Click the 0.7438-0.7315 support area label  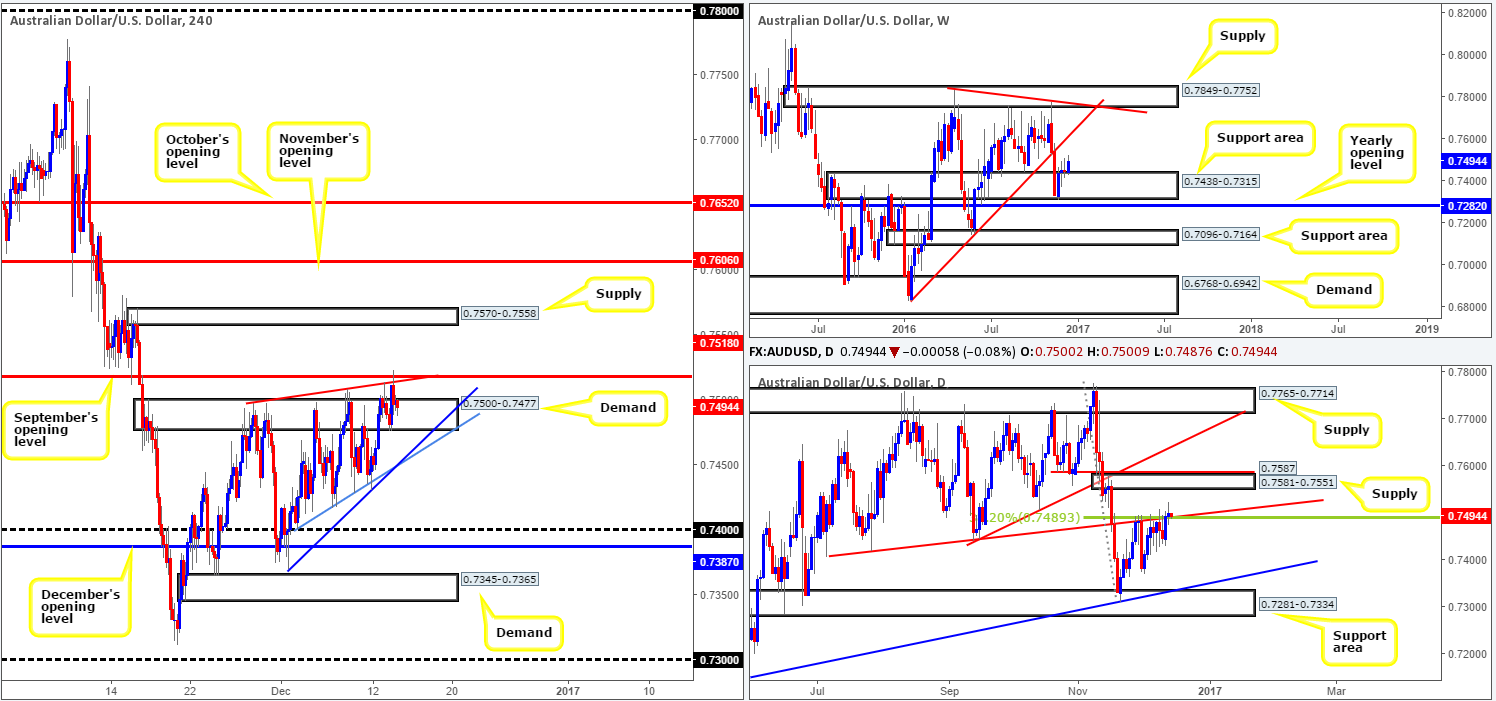[x=1223, y=183]
